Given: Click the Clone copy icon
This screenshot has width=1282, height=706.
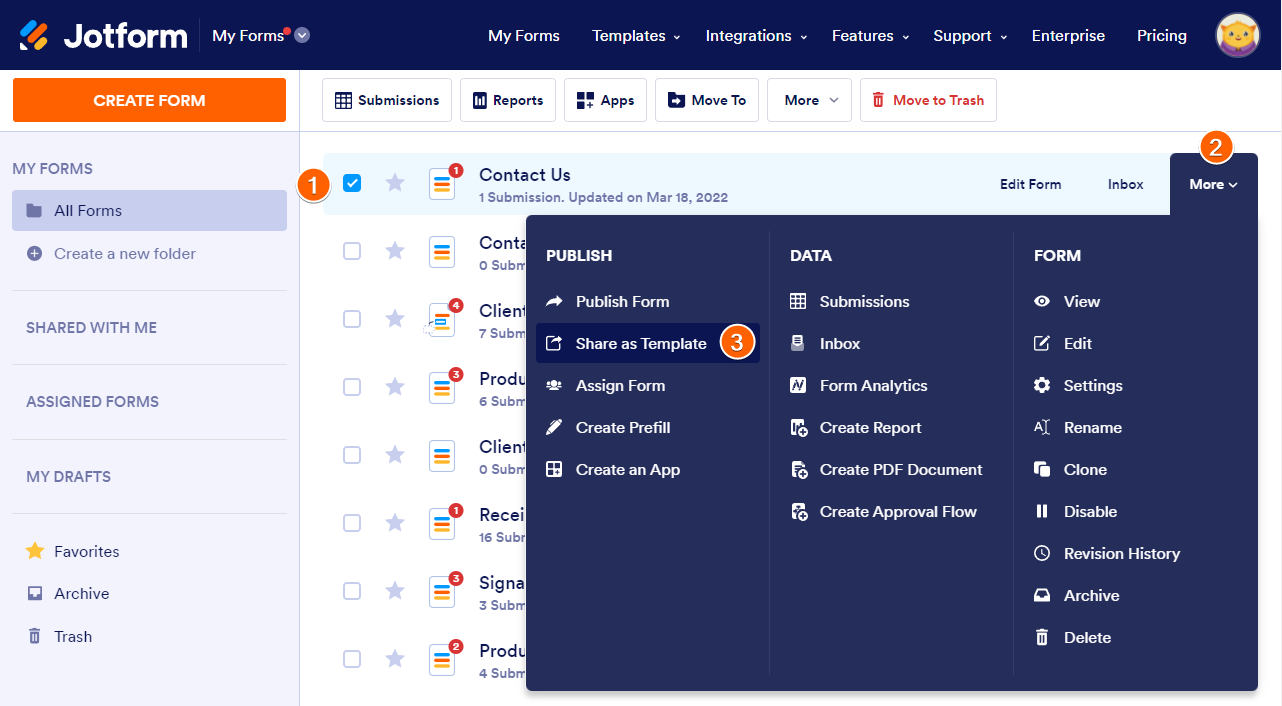Looking at the screenshot, I should click(1042, 469).
